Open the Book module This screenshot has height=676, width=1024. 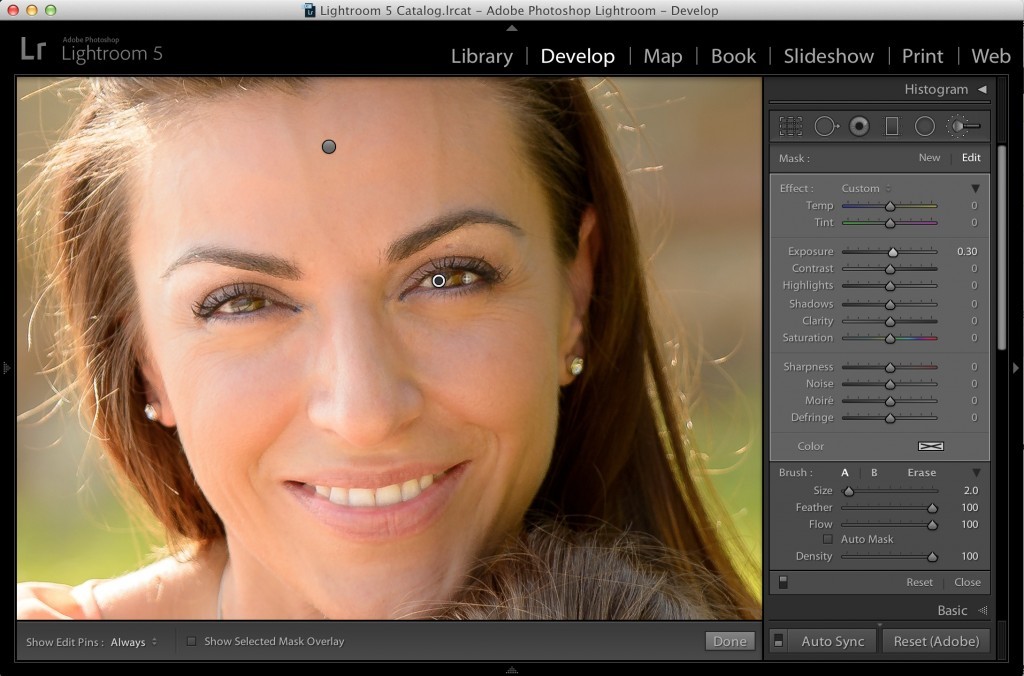pos(733,56)
